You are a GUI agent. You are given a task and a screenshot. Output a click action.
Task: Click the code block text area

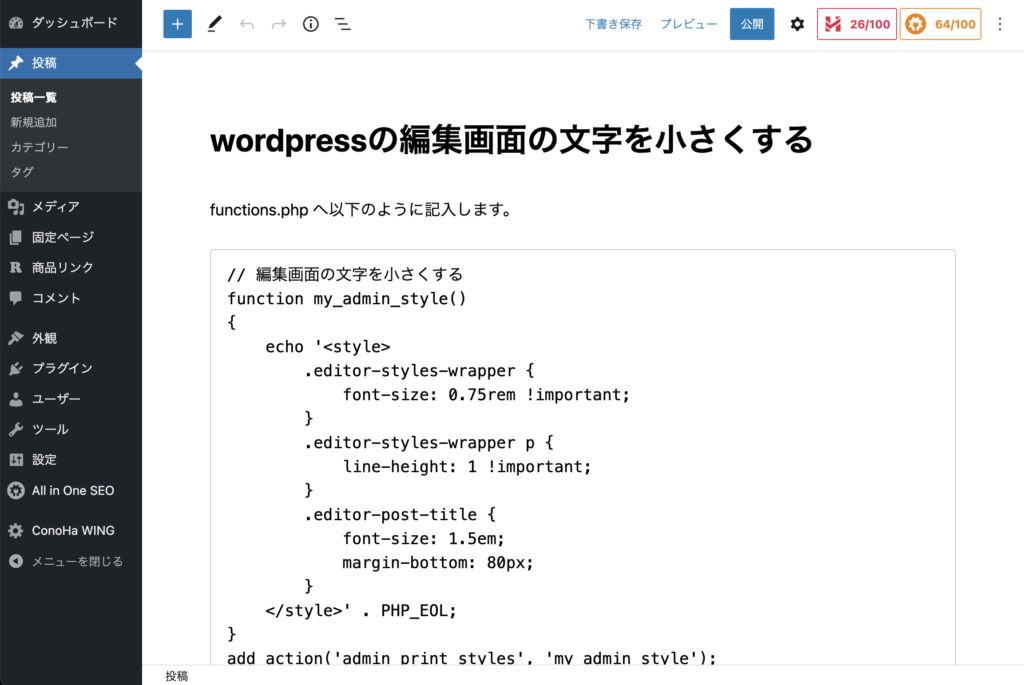coord(583,457)
